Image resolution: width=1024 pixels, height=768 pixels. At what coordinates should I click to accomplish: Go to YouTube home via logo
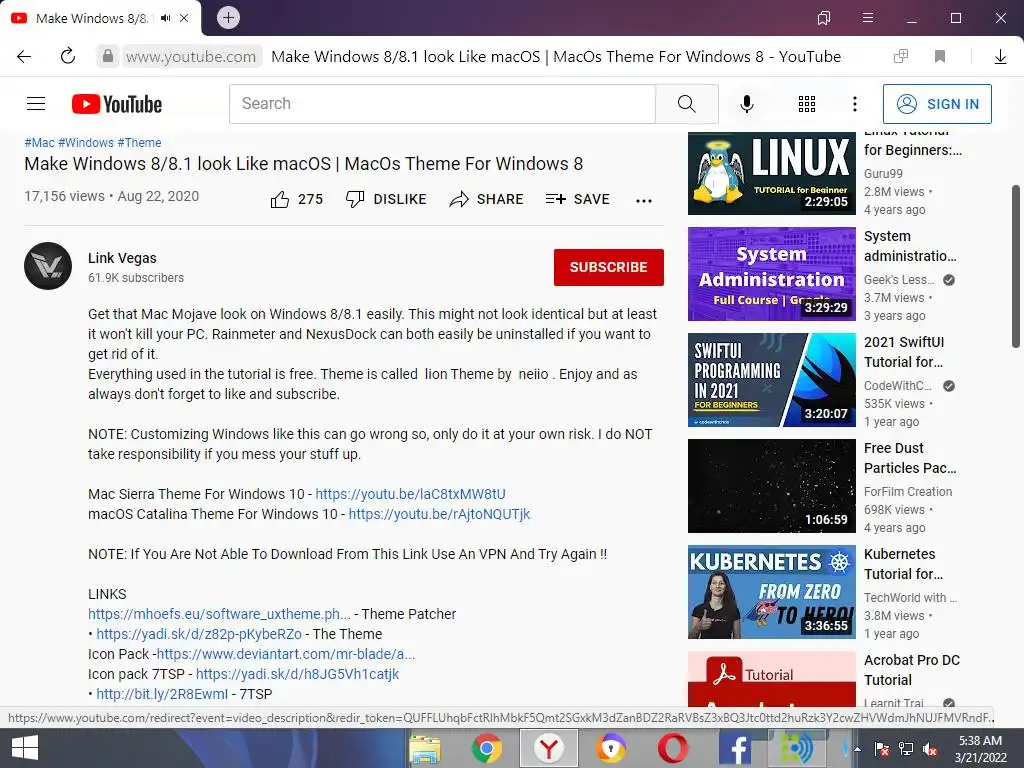[117, 104]
